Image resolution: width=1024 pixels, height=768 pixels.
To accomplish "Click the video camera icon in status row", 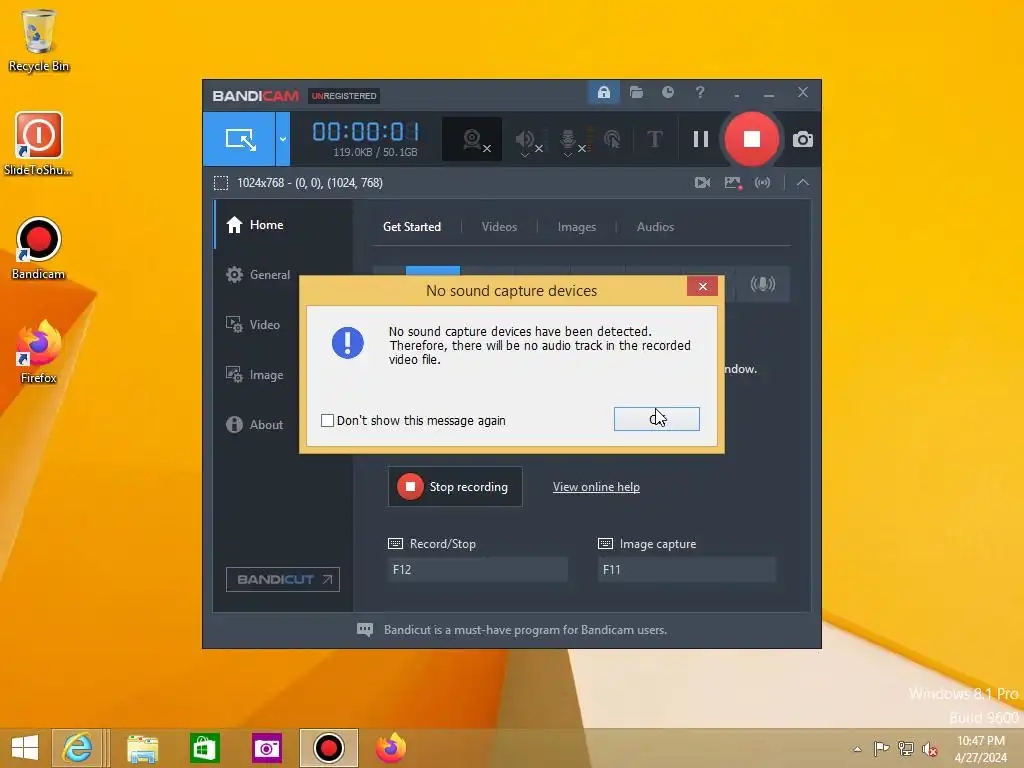I will [702, 183].
